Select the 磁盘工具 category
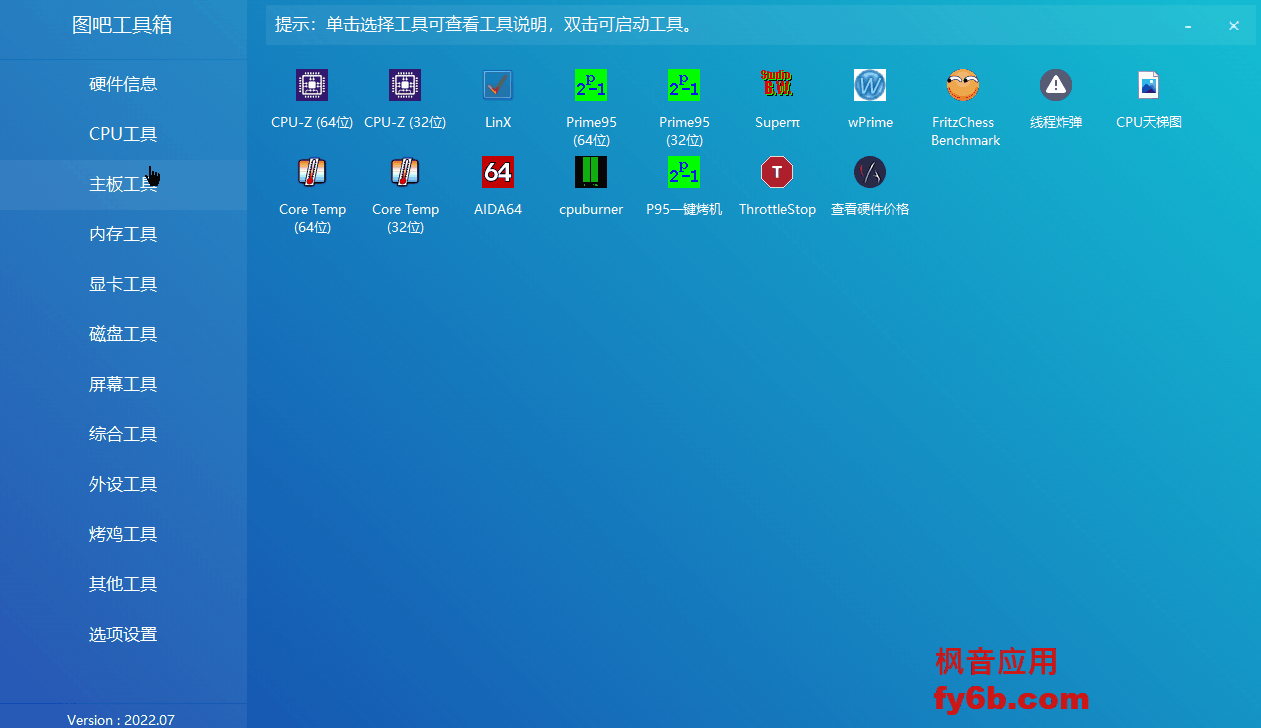 [x=123, y=334]
